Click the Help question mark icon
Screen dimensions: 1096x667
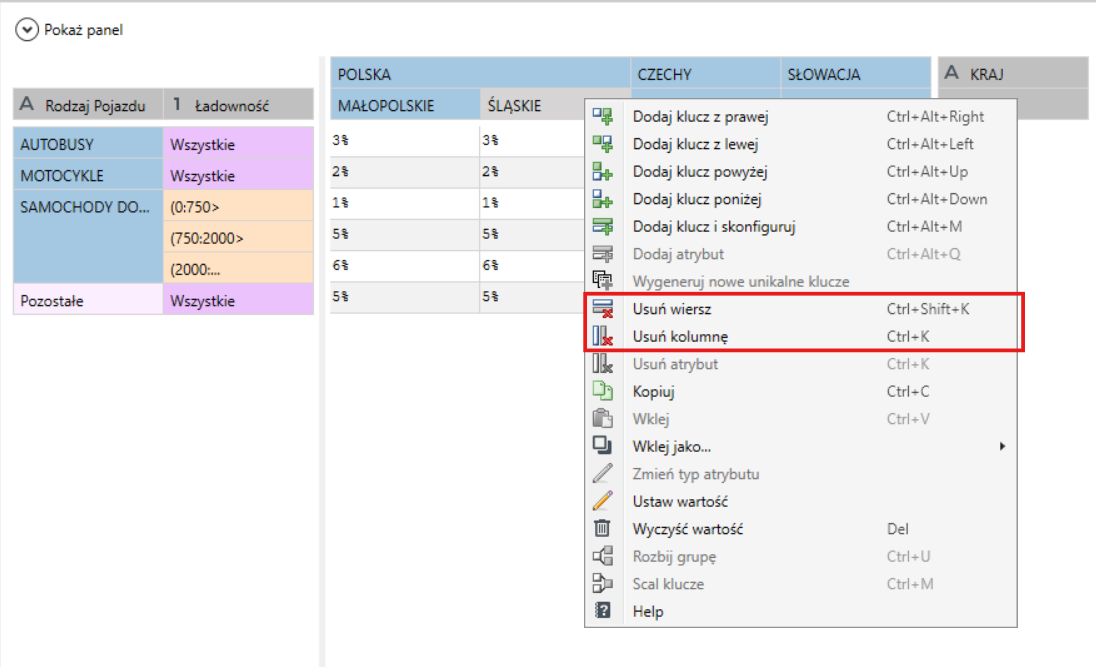[x=603, y=611]
